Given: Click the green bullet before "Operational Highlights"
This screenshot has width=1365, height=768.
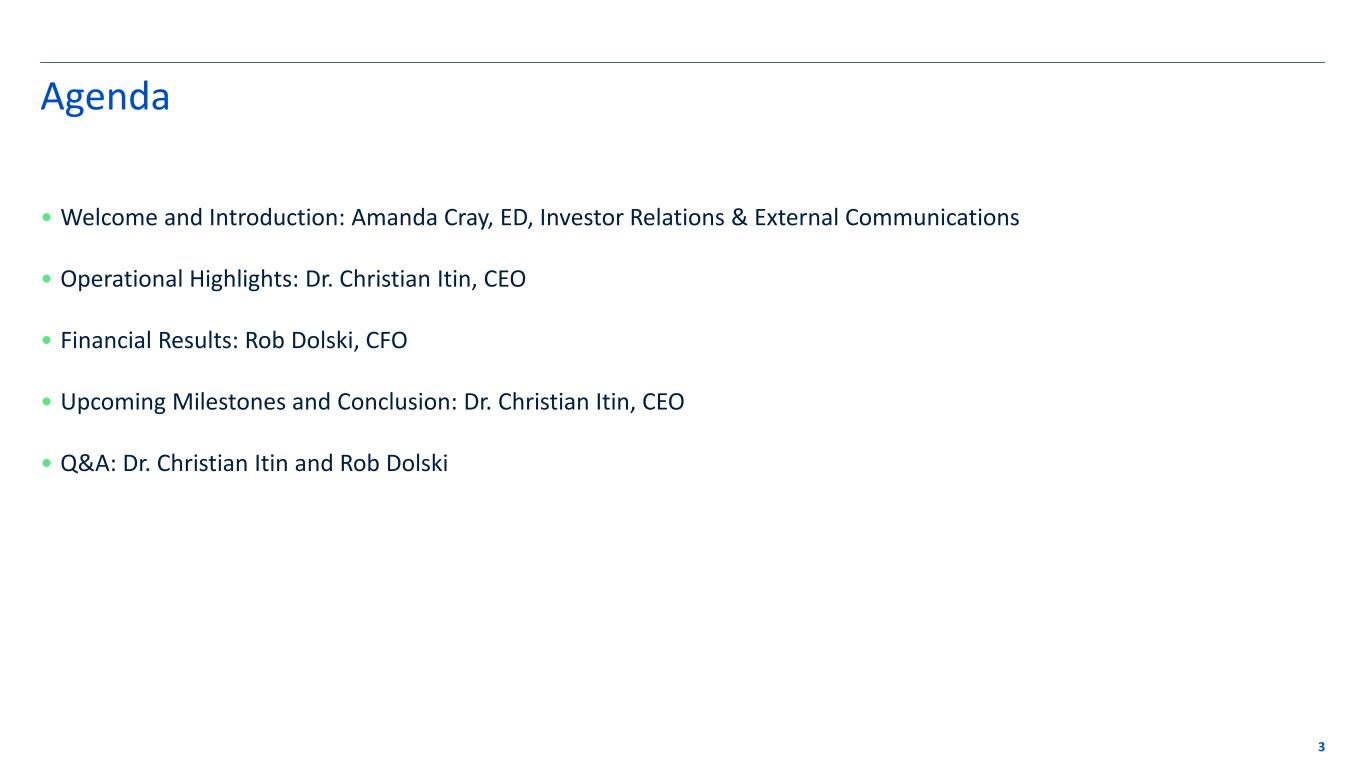Looking at the screenshot, I should [47, 280].
